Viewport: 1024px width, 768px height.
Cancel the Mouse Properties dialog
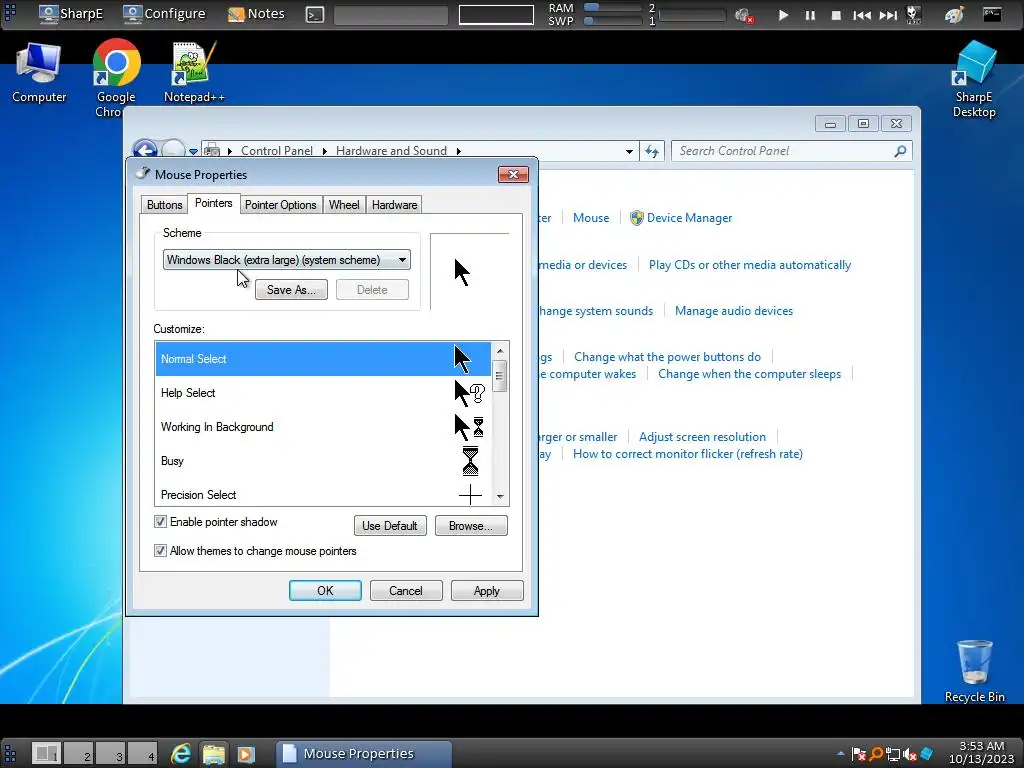pyautogui.click(x=406, y=590)
